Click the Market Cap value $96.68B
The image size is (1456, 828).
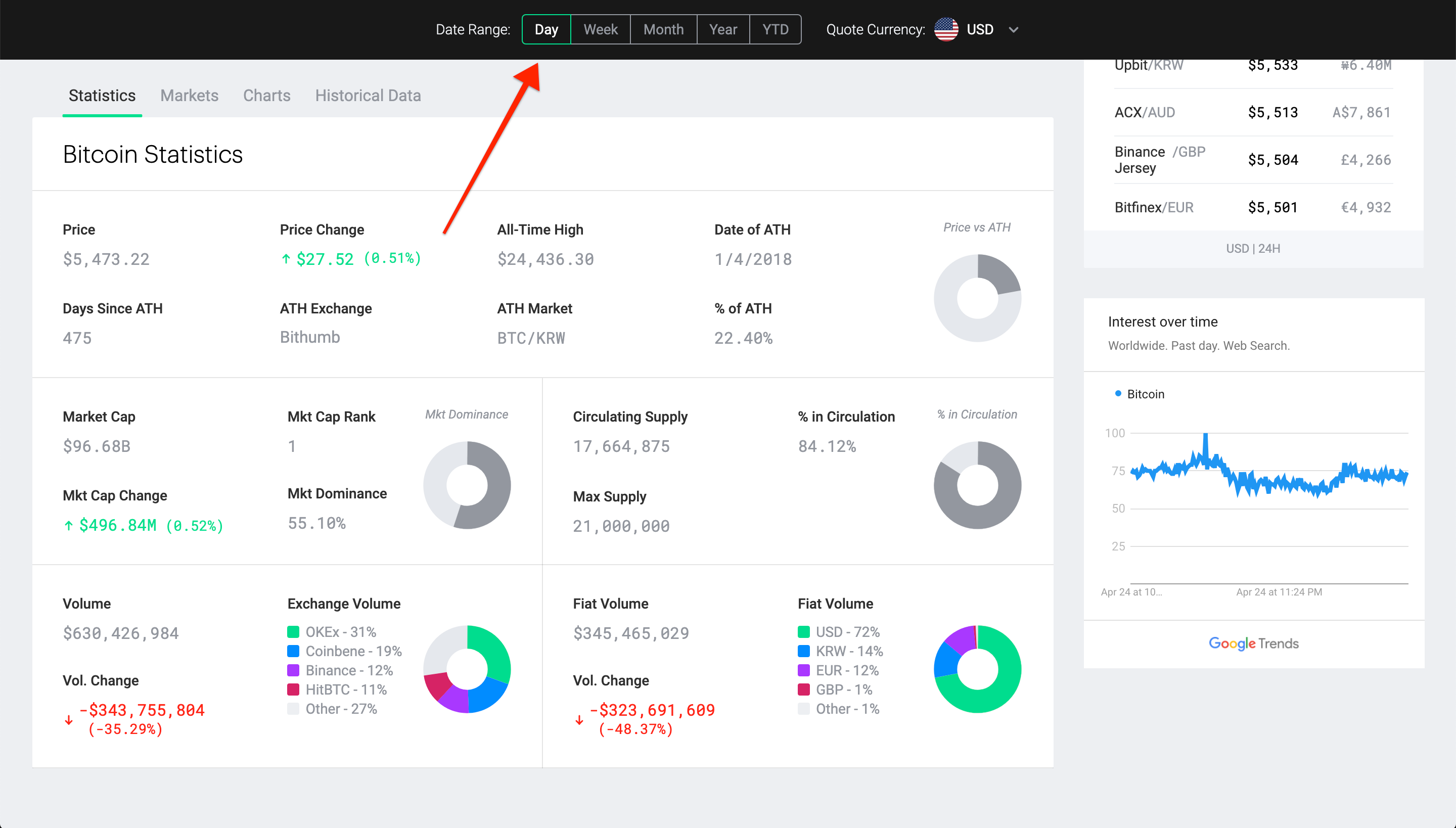[x=97, y=446]
